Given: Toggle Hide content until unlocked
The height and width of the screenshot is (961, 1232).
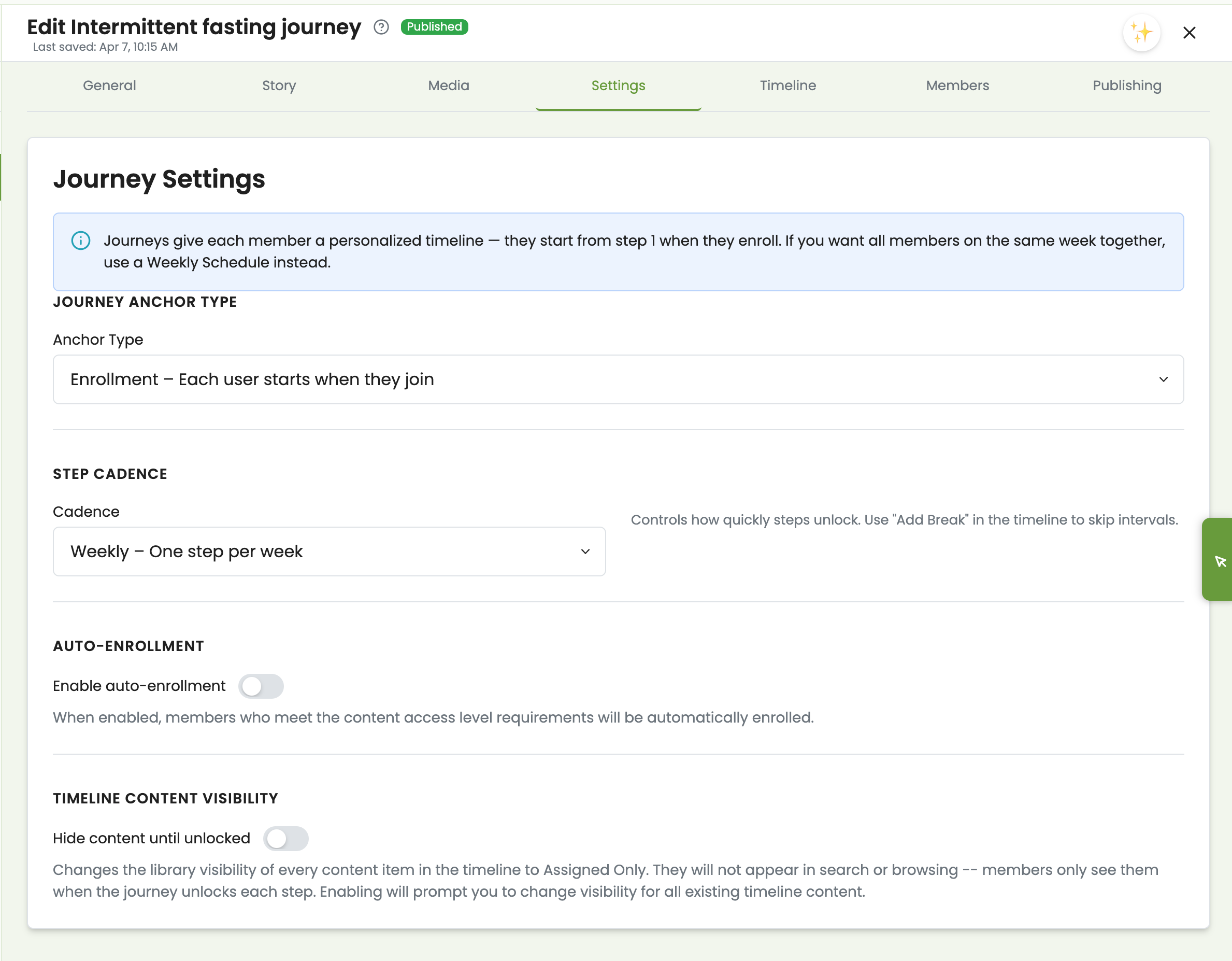Looking at the screenshot, I should click(285, 839).
